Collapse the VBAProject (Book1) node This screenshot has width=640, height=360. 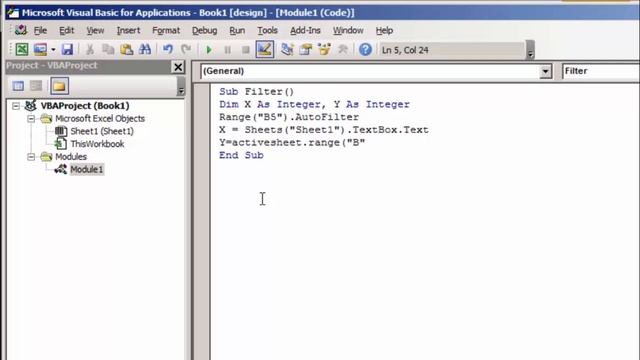click(x=16, y=106)
